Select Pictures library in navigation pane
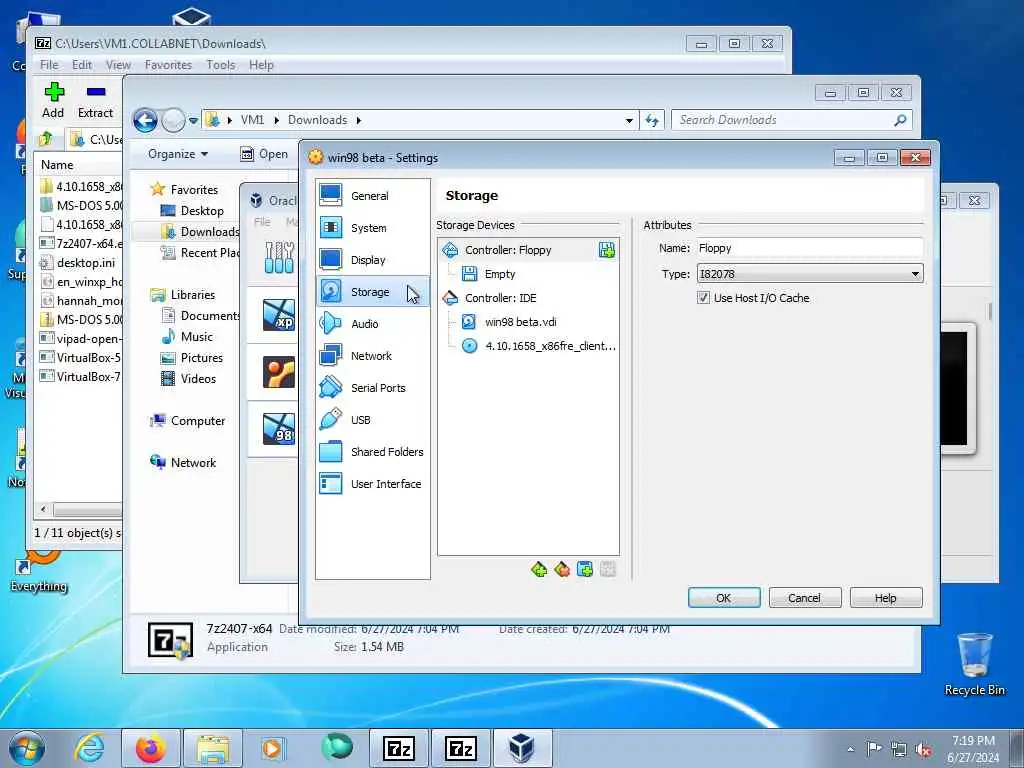The image size is (1024, 768). [192, 358]
